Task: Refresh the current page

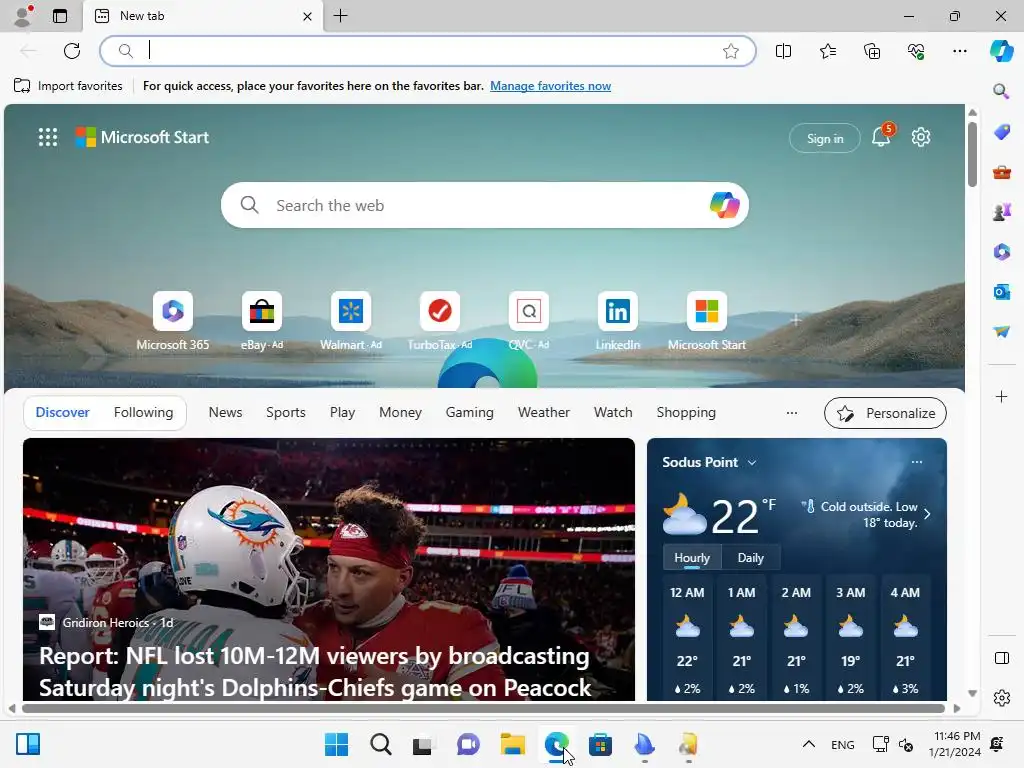Action: (x=72, y=51)
